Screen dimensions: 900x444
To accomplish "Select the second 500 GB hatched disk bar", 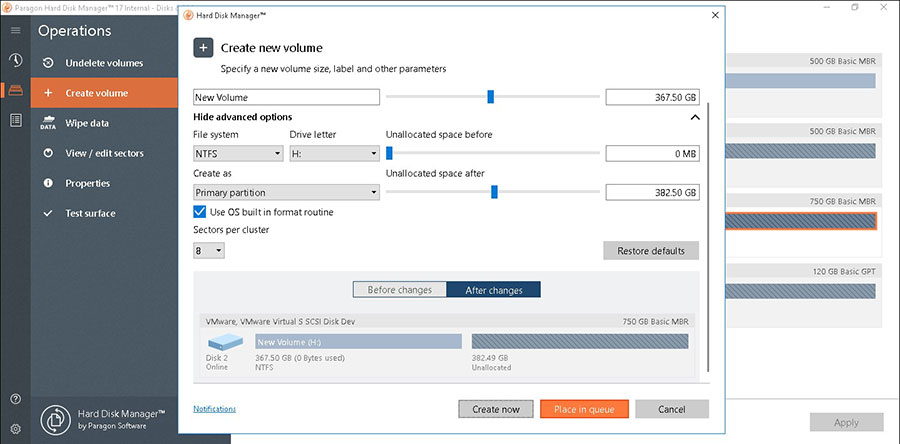I will [800, 151].
